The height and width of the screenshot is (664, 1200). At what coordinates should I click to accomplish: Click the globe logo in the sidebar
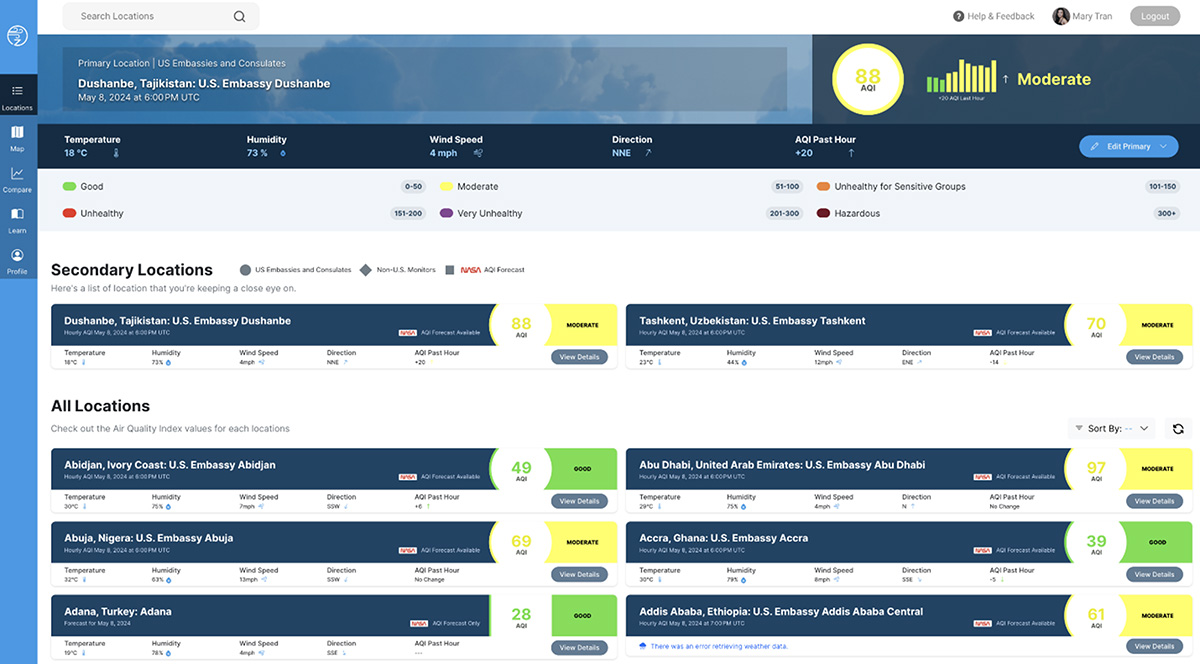[x=17, y=36]
